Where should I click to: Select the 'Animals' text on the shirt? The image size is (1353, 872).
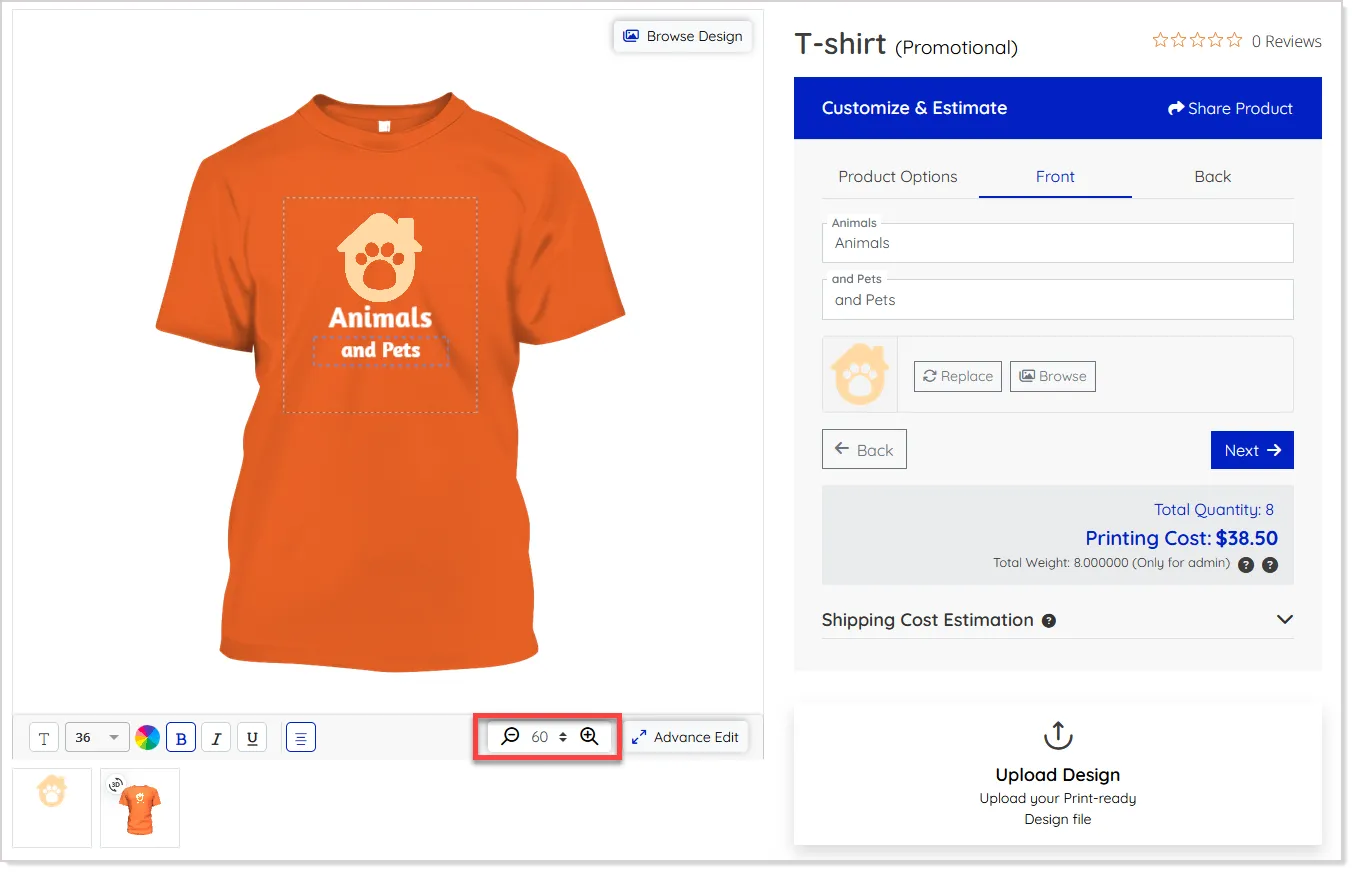coord(381,318)
